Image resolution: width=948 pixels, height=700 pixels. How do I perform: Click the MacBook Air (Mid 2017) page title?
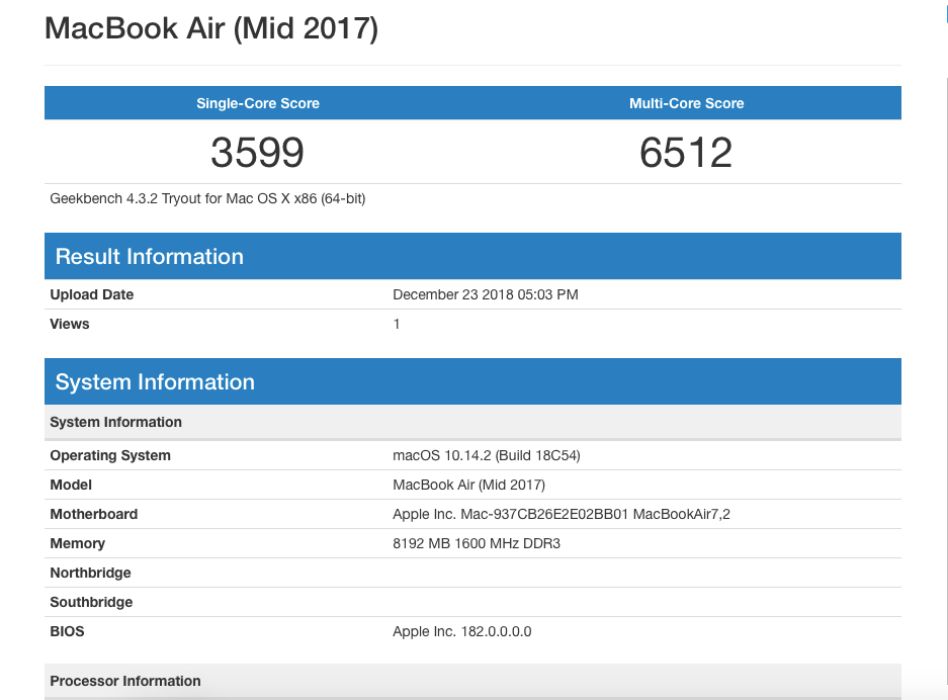pos(212,28)
